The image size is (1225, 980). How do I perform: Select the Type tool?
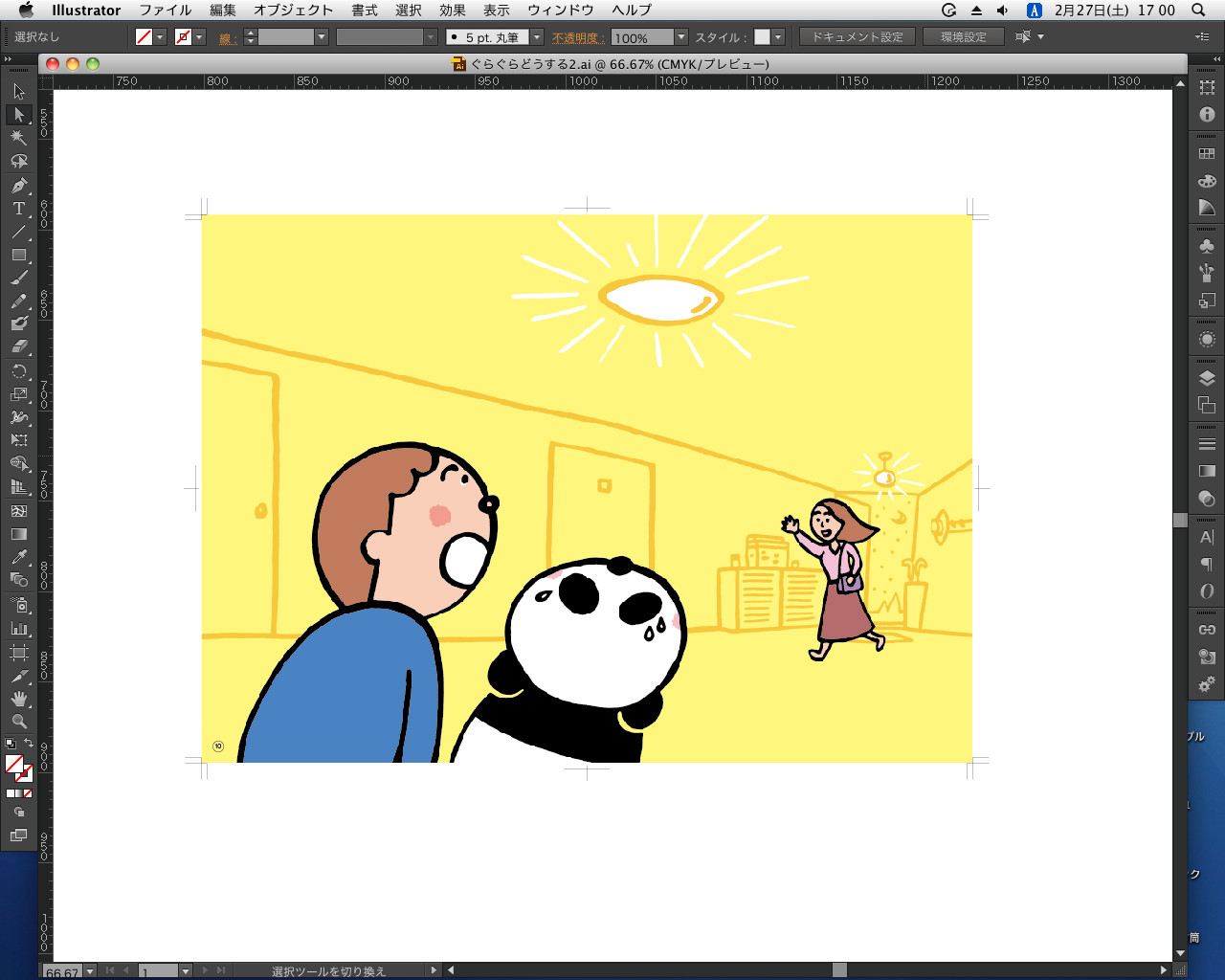tap(19, 208)
